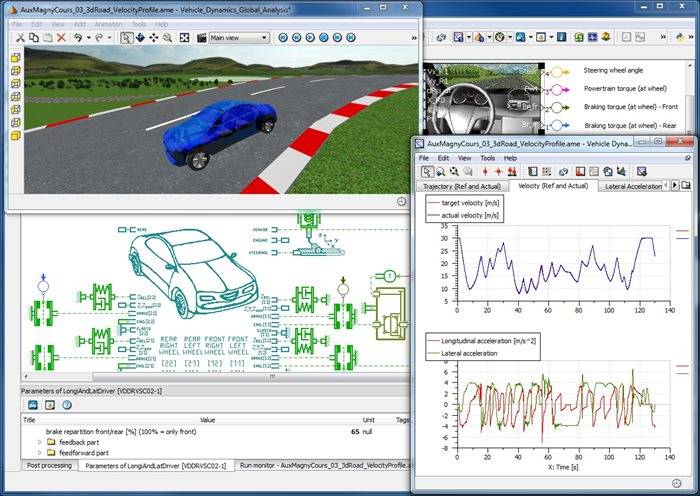Open the Post processing tab

click(47, 466)
